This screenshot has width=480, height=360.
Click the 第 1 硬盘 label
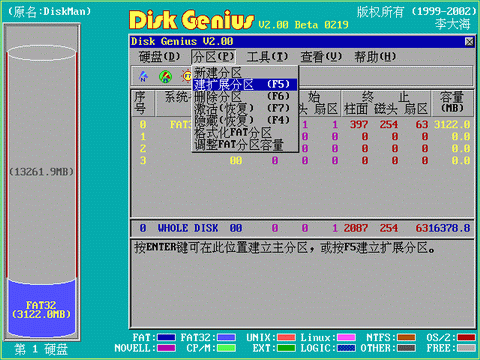41,349
